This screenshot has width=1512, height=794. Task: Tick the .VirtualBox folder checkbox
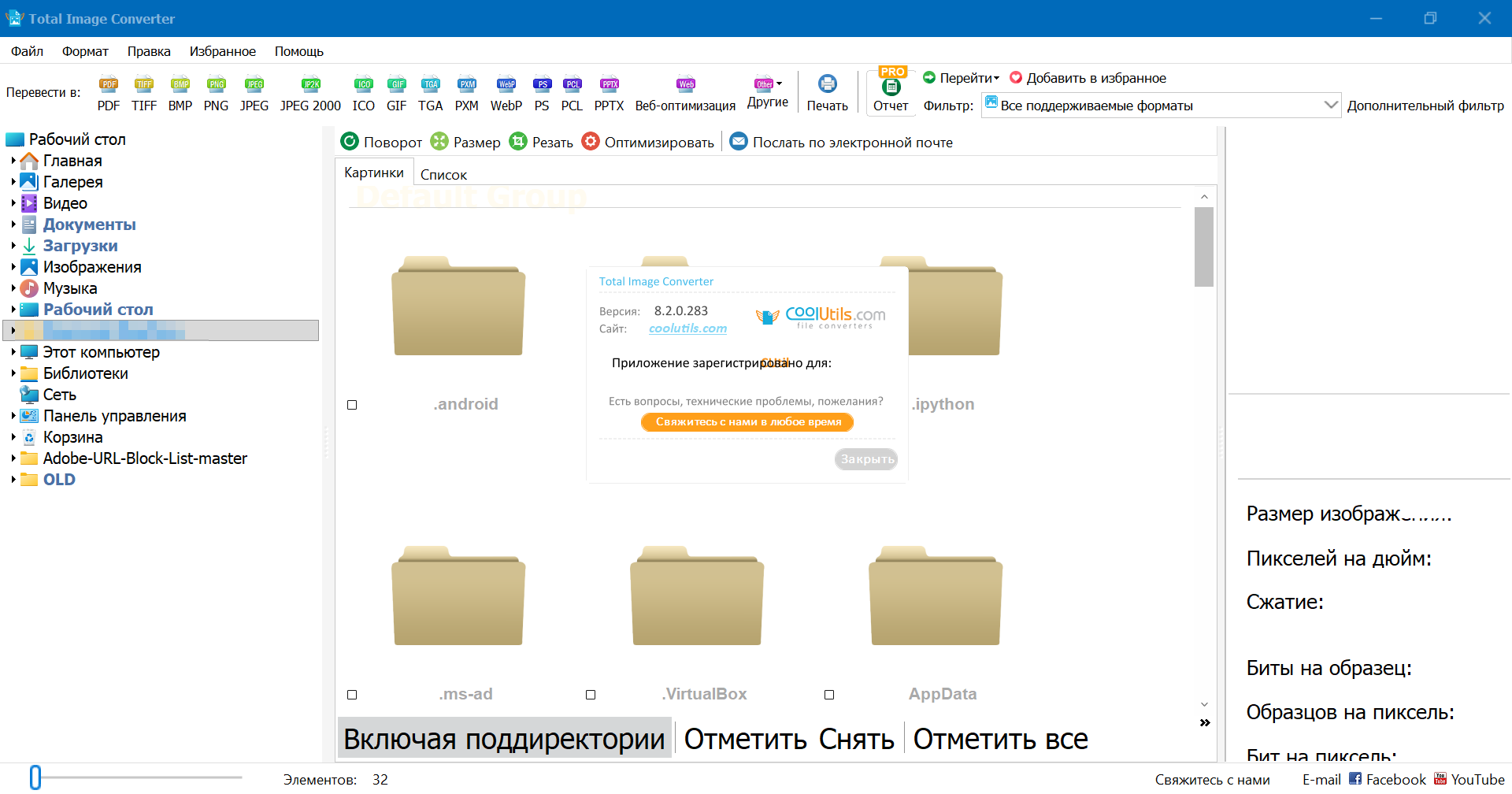point(591,695)
